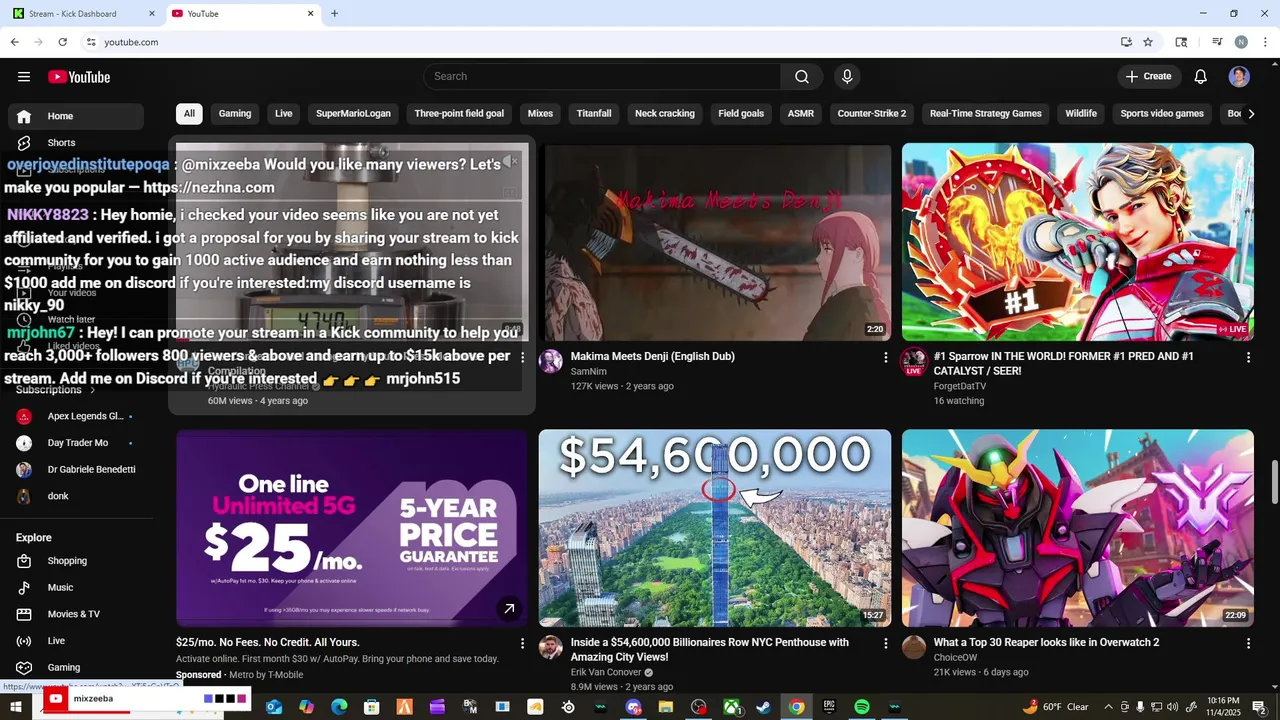
Task: Open T-Mobile $25/mo ad thumbnail
Action: [x=352, y=528]
